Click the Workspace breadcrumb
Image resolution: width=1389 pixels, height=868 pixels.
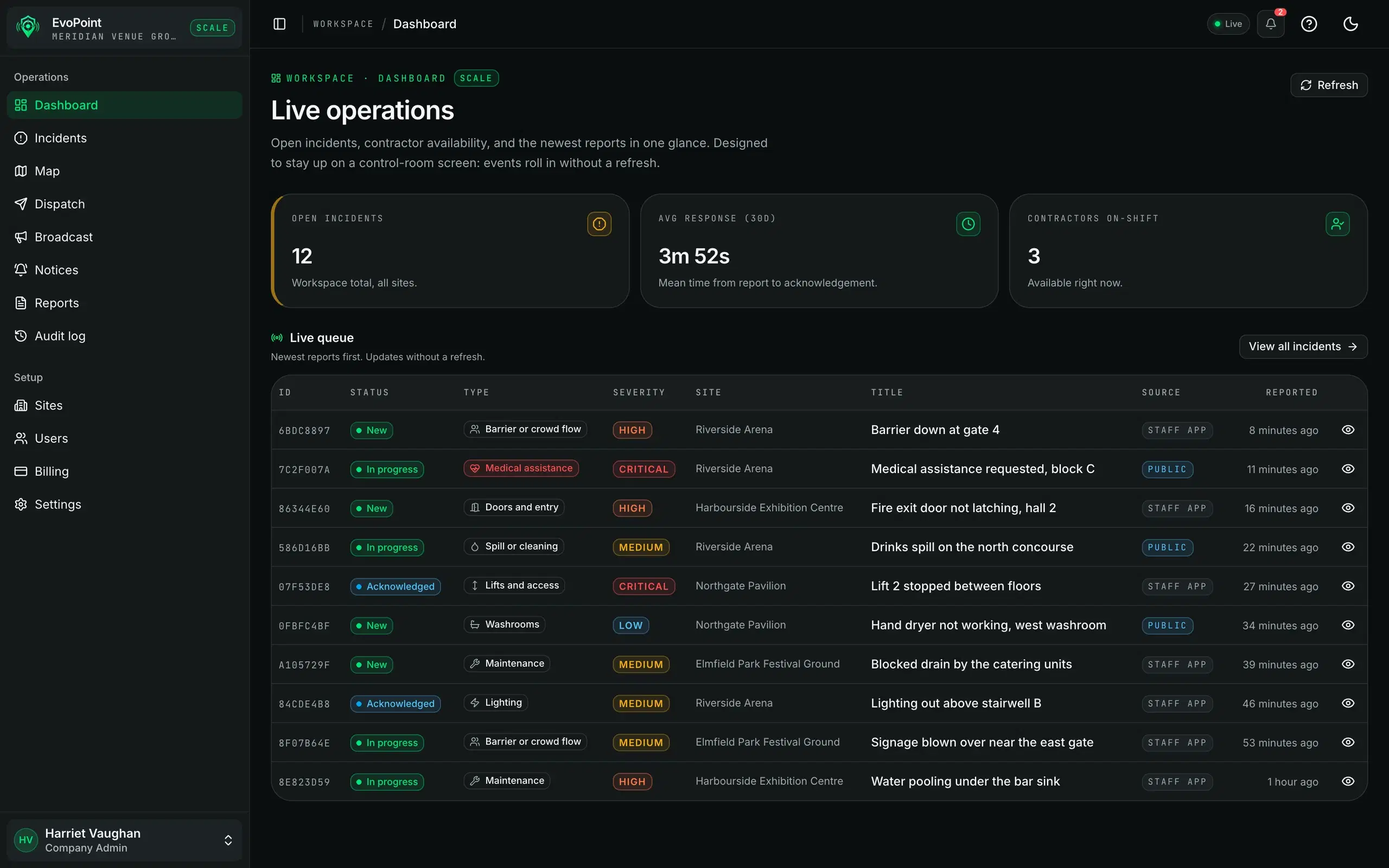pyautogui.click(x=343, y=23)
